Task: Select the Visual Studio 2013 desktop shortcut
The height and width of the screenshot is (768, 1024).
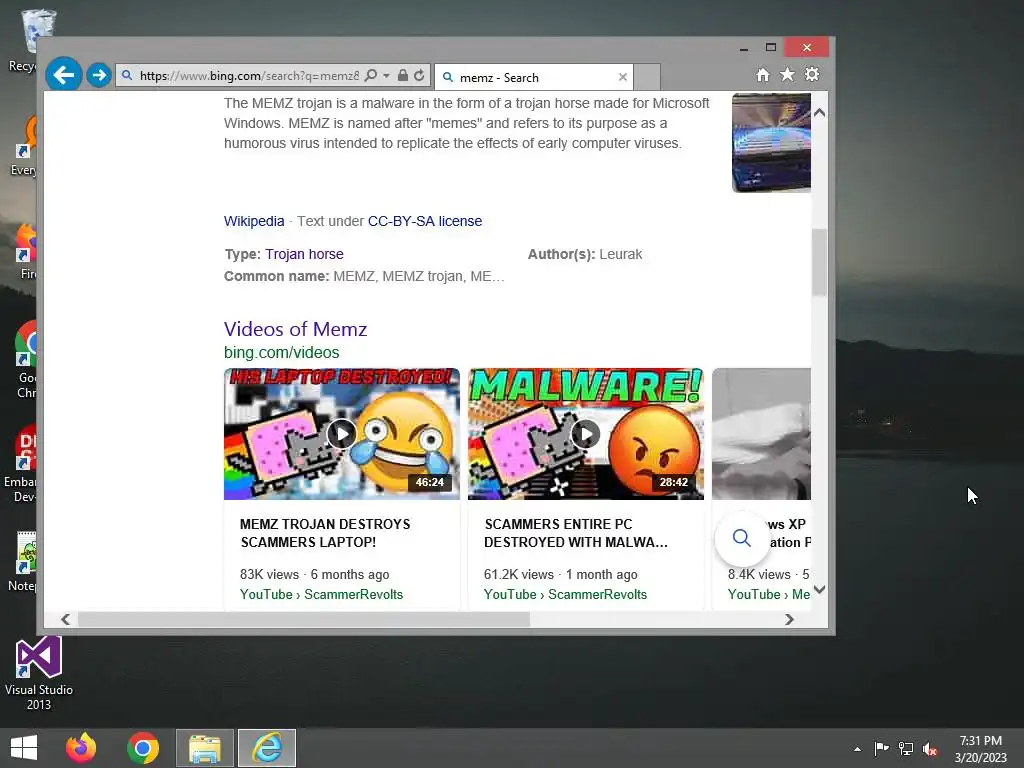Action: pyautogui.click(x=39, y=673)
